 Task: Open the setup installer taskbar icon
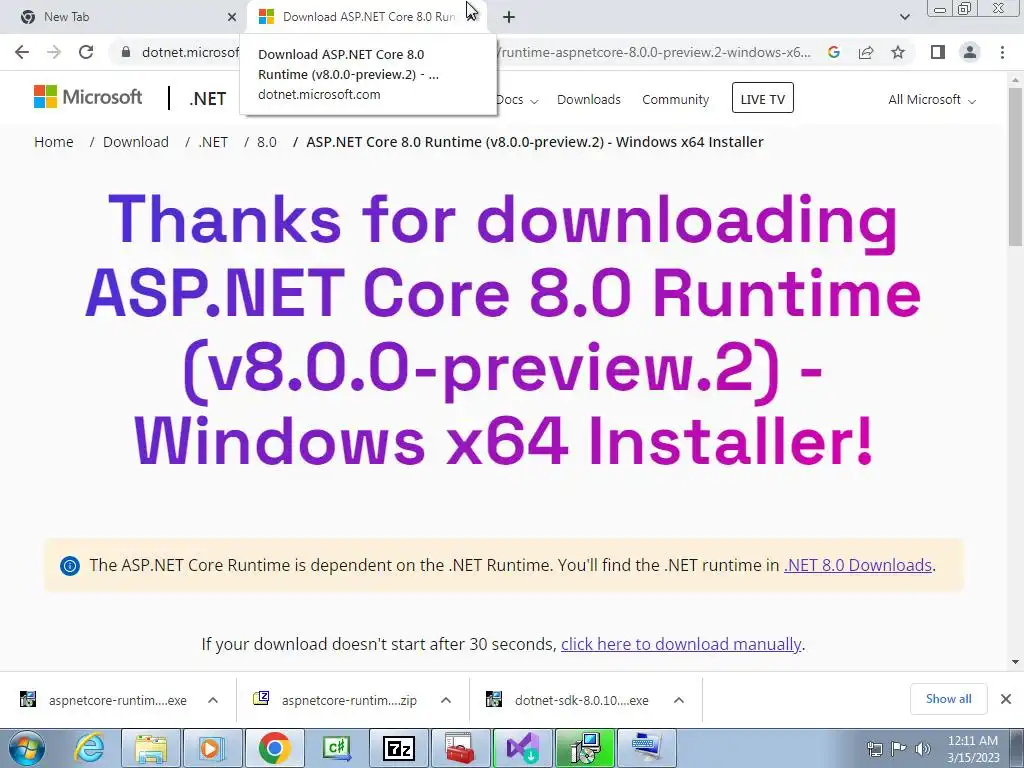point(584,748)
